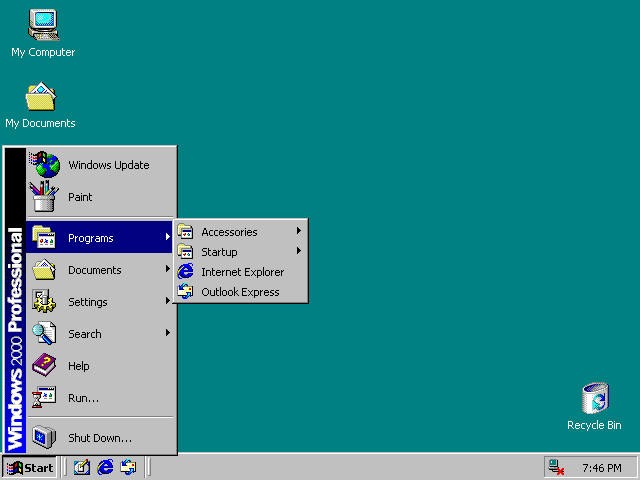Click the Programs folder icon in Start menu
The image size is (640, 480).
[44, 237]
